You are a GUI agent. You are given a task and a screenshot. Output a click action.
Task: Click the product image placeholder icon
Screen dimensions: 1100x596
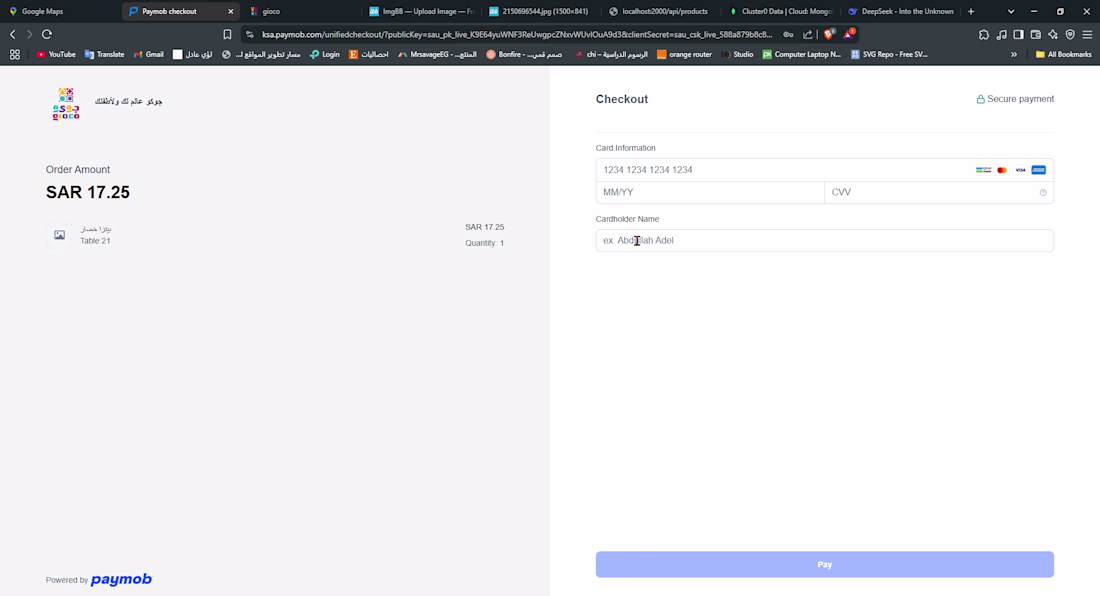point(60,235)
